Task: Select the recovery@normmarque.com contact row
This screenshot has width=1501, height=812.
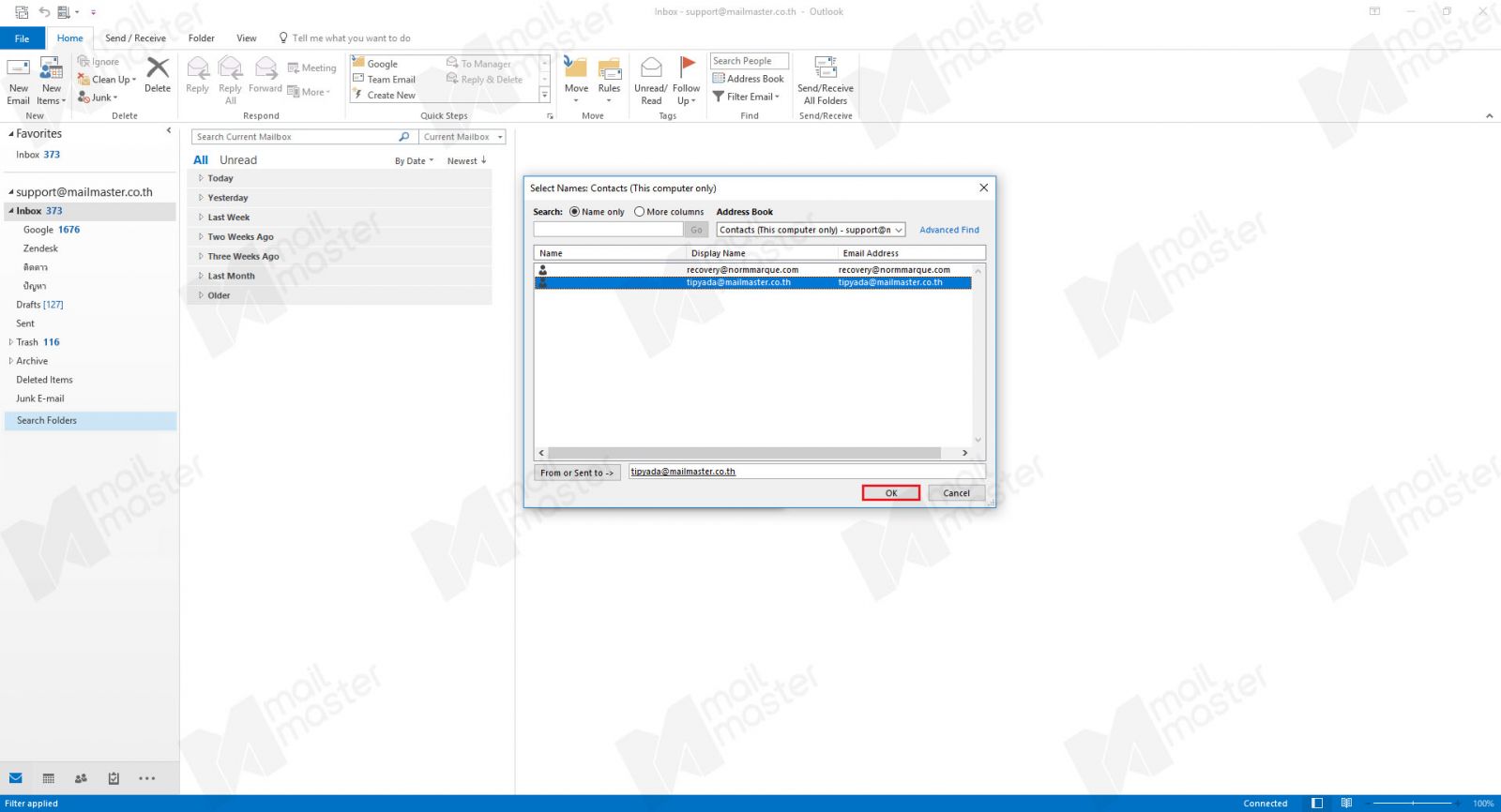Action: [x=752, y=270]
